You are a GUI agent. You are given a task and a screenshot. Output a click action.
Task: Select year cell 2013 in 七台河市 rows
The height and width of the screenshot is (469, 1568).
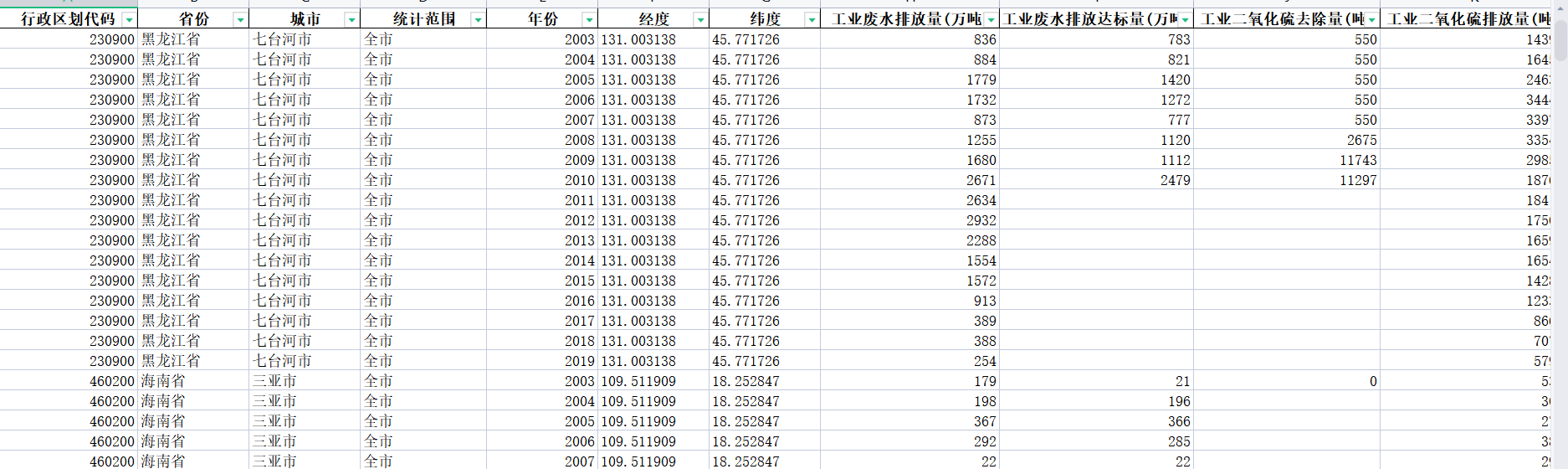(x=542, y=240)
